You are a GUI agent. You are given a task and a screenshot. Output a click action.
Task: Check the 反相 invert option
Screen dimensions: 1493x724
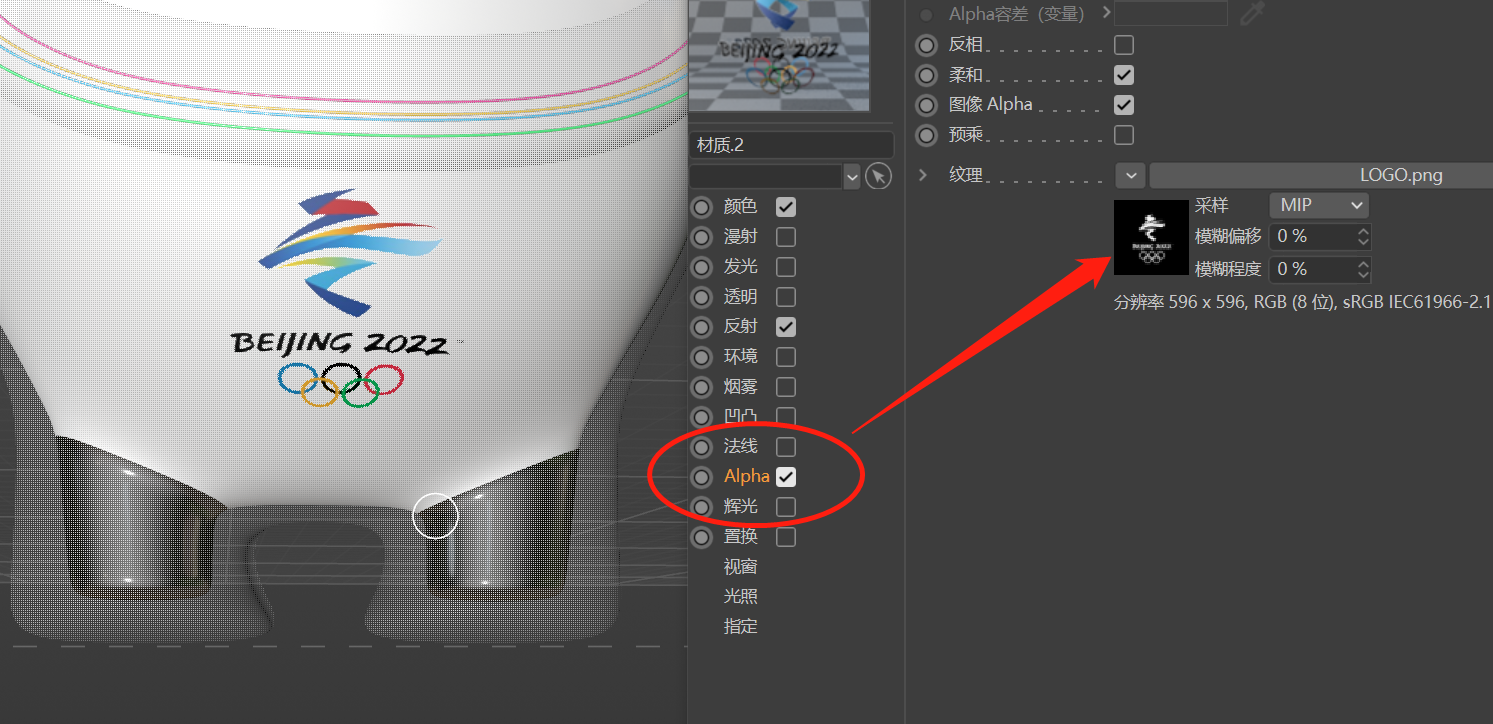click(x=1124, y=45)
